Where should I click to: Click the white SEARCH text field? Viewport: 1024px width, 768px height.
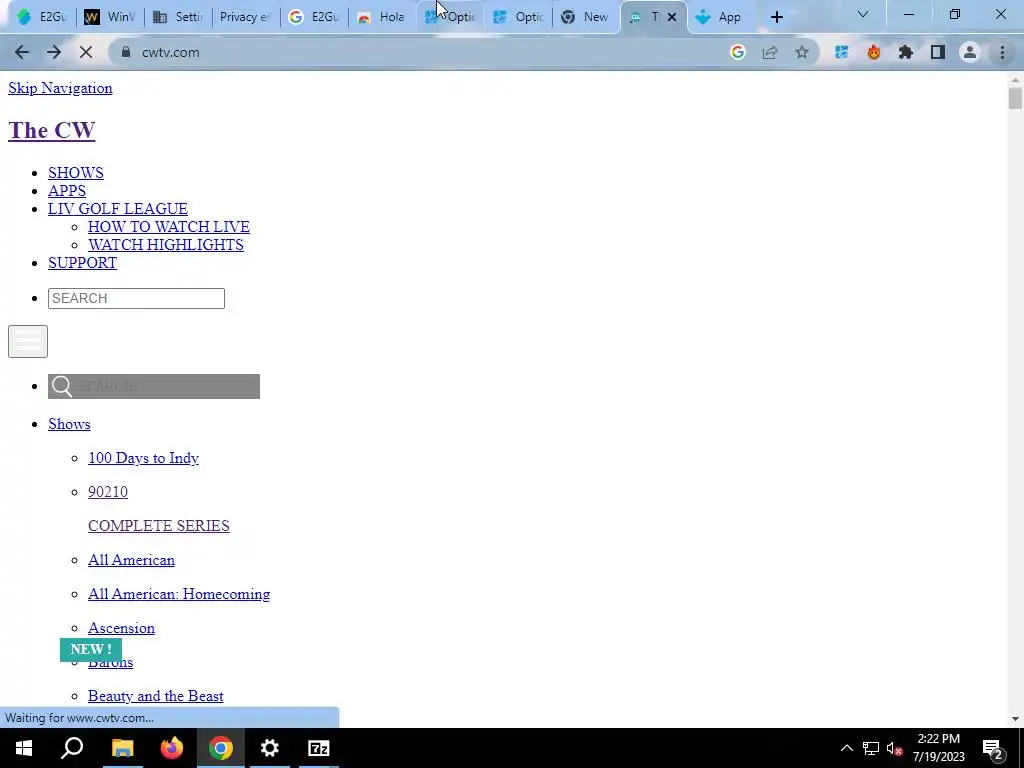(x=136, y=298)
